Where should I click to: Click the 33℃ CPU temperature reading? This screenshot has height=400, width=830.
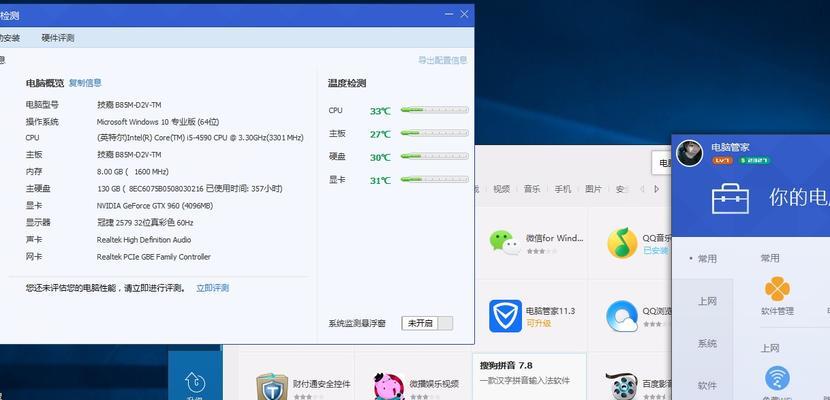(x=380, y=111)
